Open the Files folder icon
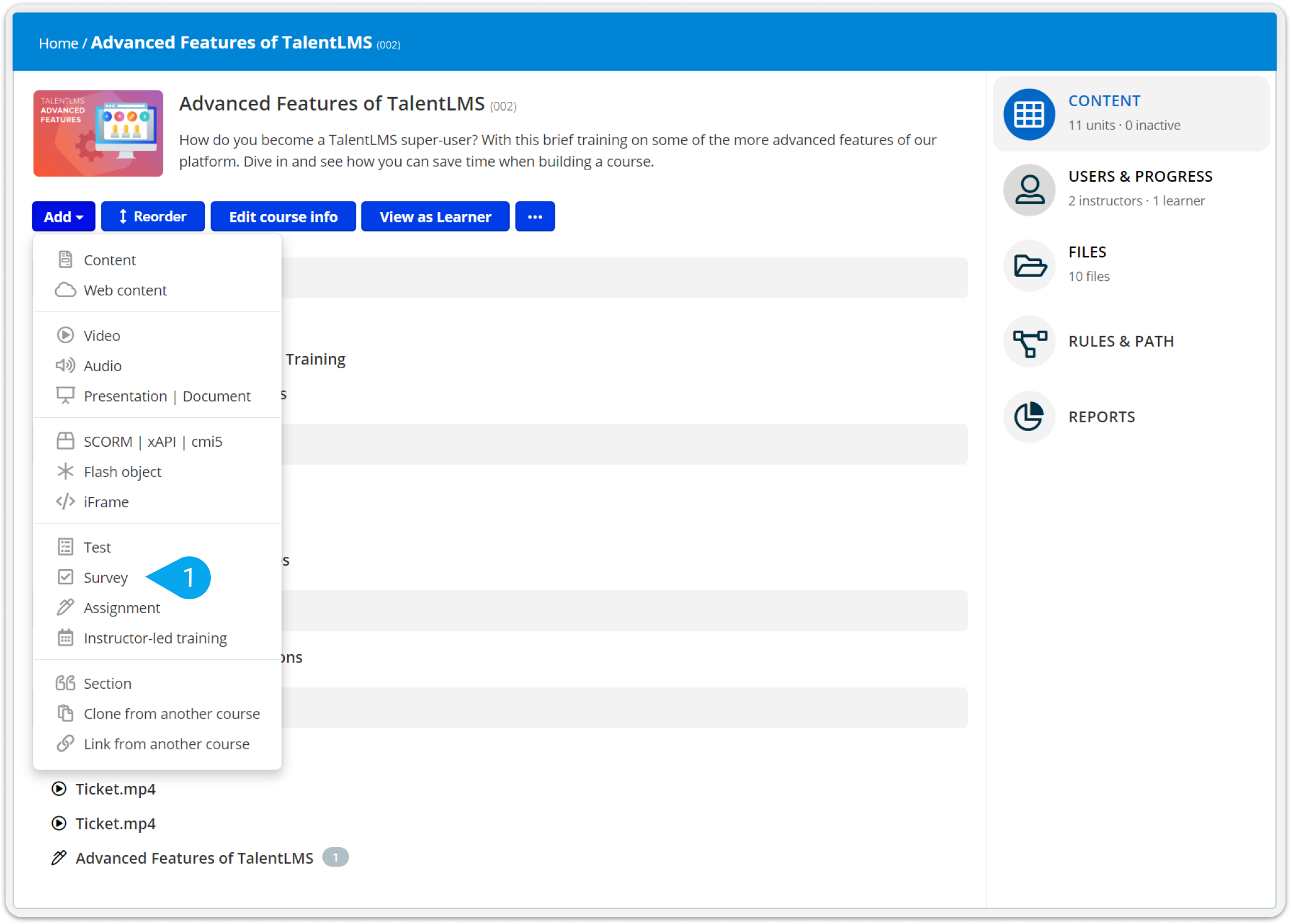The image size is (1291, 924). (x=1029, y=265)
